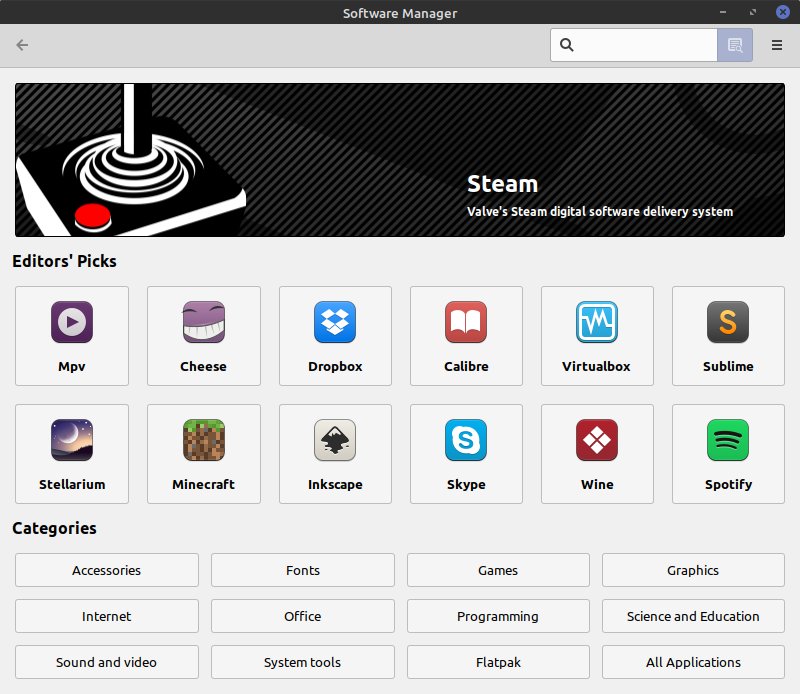The height and width of the screenshot is (694, 800).
Task: Show All Applications
Action: (x=693, y=662)
